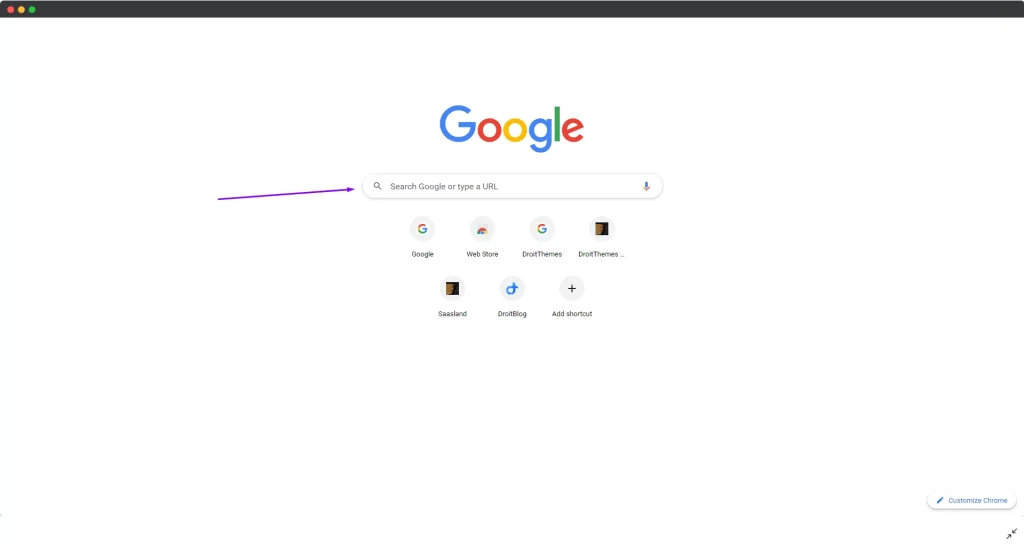Click the Search Google or type a URL field
1024x546 pixels.
(x=513, y=186)
